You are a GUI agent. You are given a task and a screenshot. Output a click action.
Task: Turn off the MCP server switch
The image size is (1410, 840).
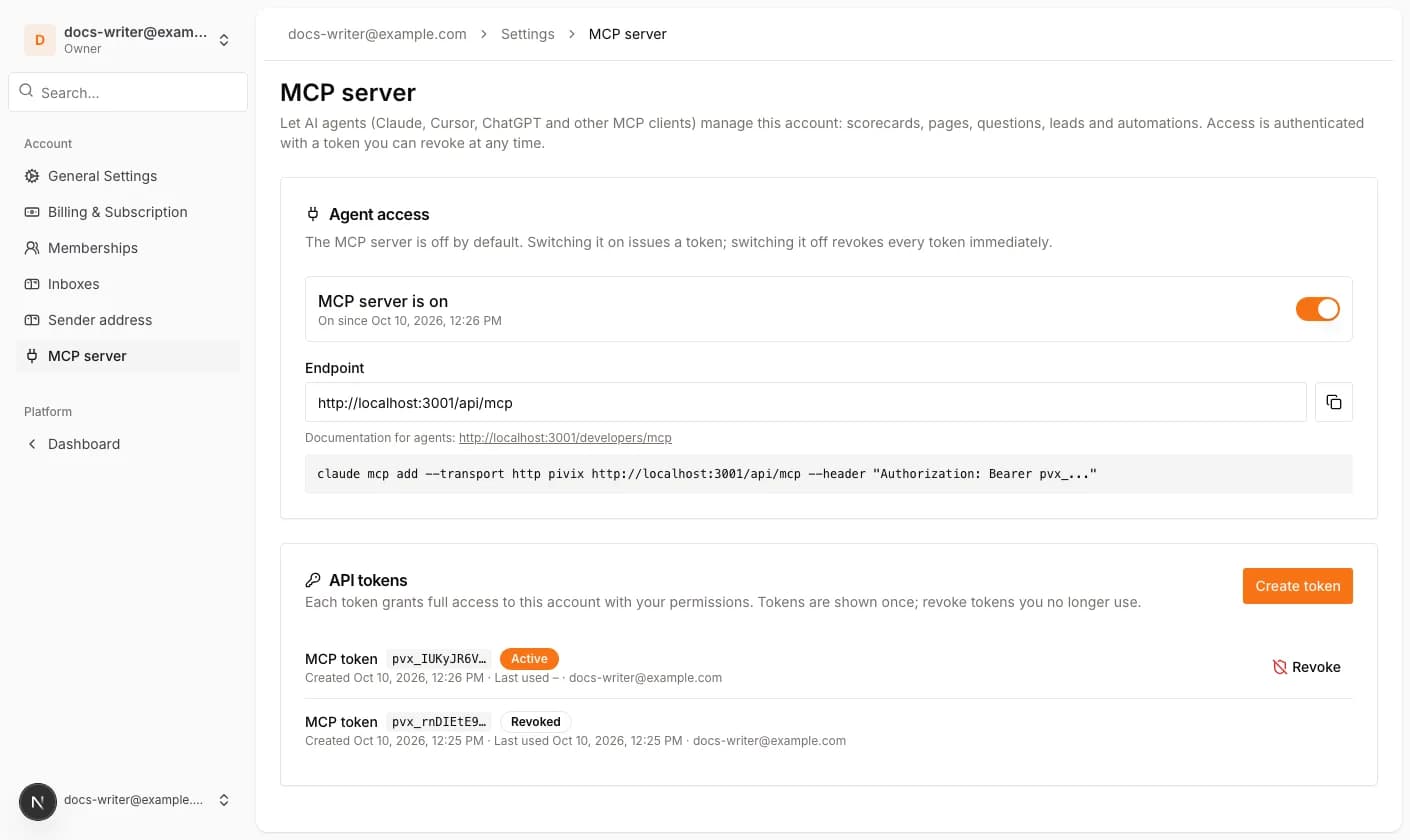click(x=1318, y=309)
